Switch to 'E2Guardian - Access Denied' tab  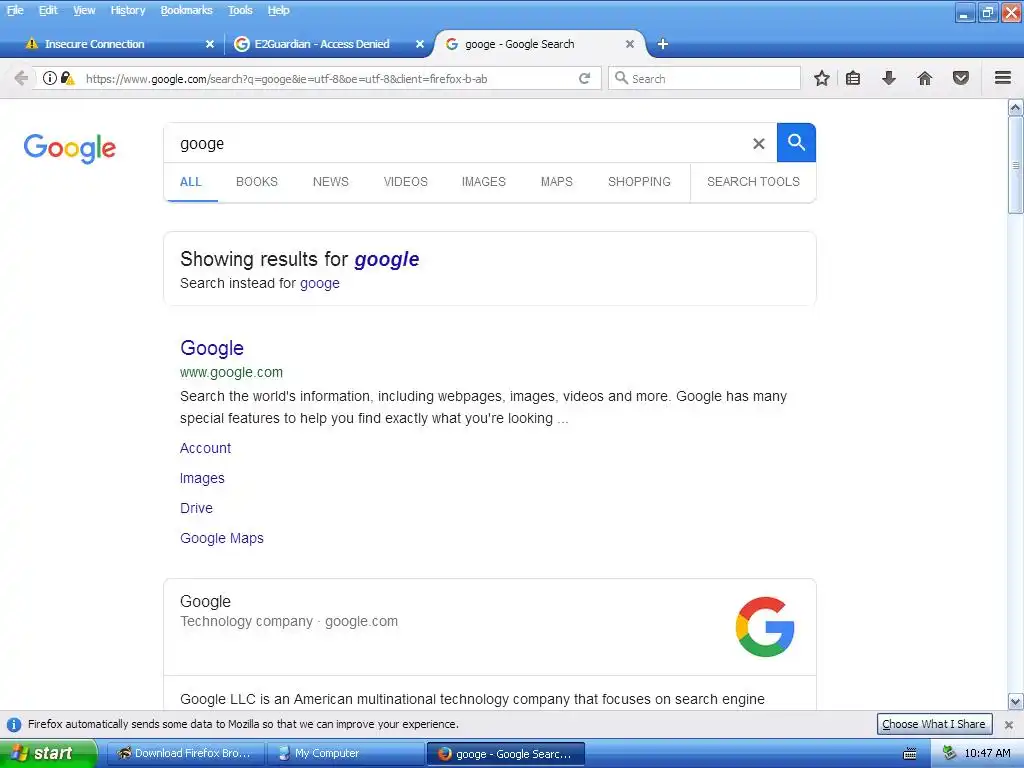(x=321, y=44)
